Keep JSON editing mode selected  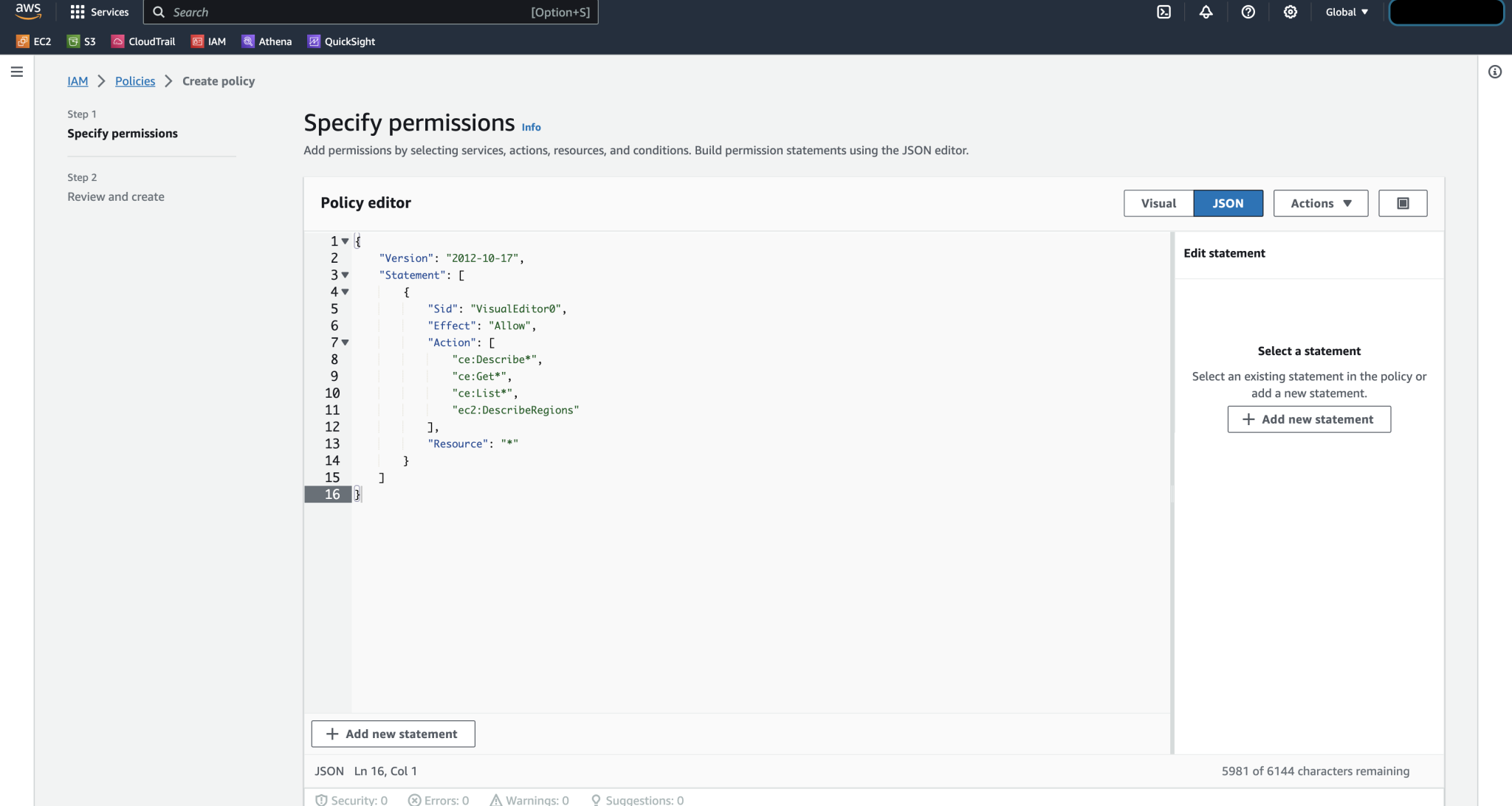point(1228,202)
